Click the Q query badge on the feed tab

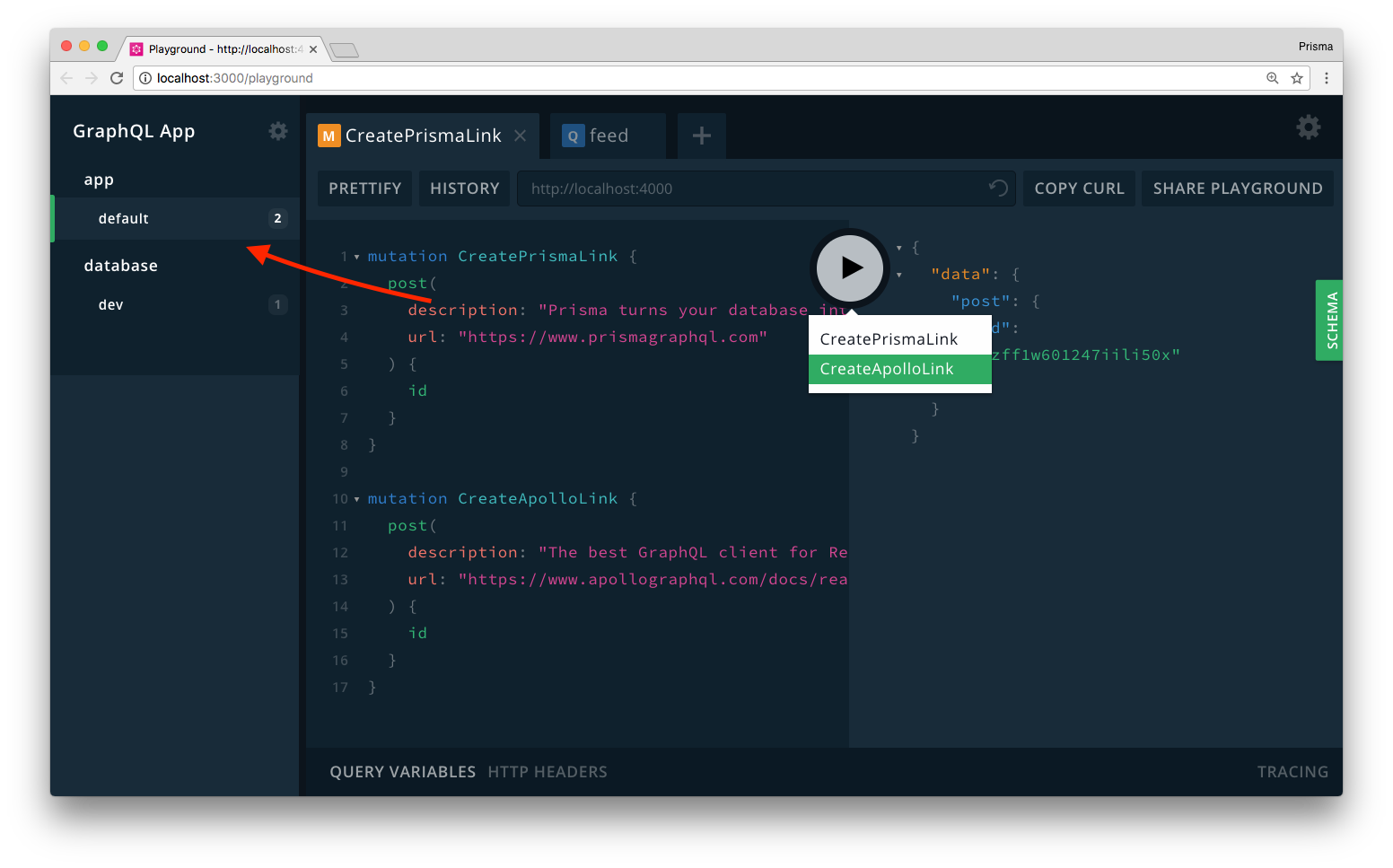click(573, 135)
